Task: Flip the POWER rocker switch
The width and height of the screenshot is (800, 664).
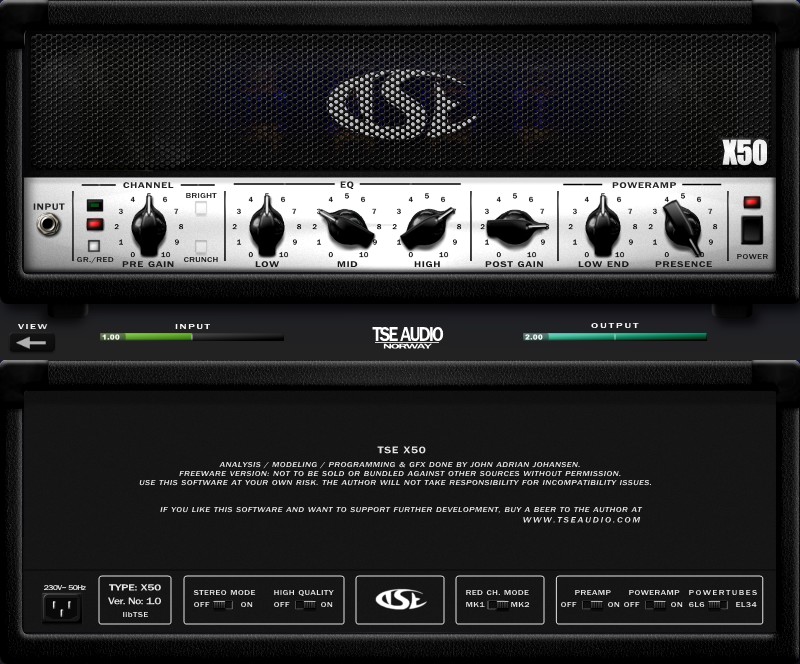Action: 752,230
